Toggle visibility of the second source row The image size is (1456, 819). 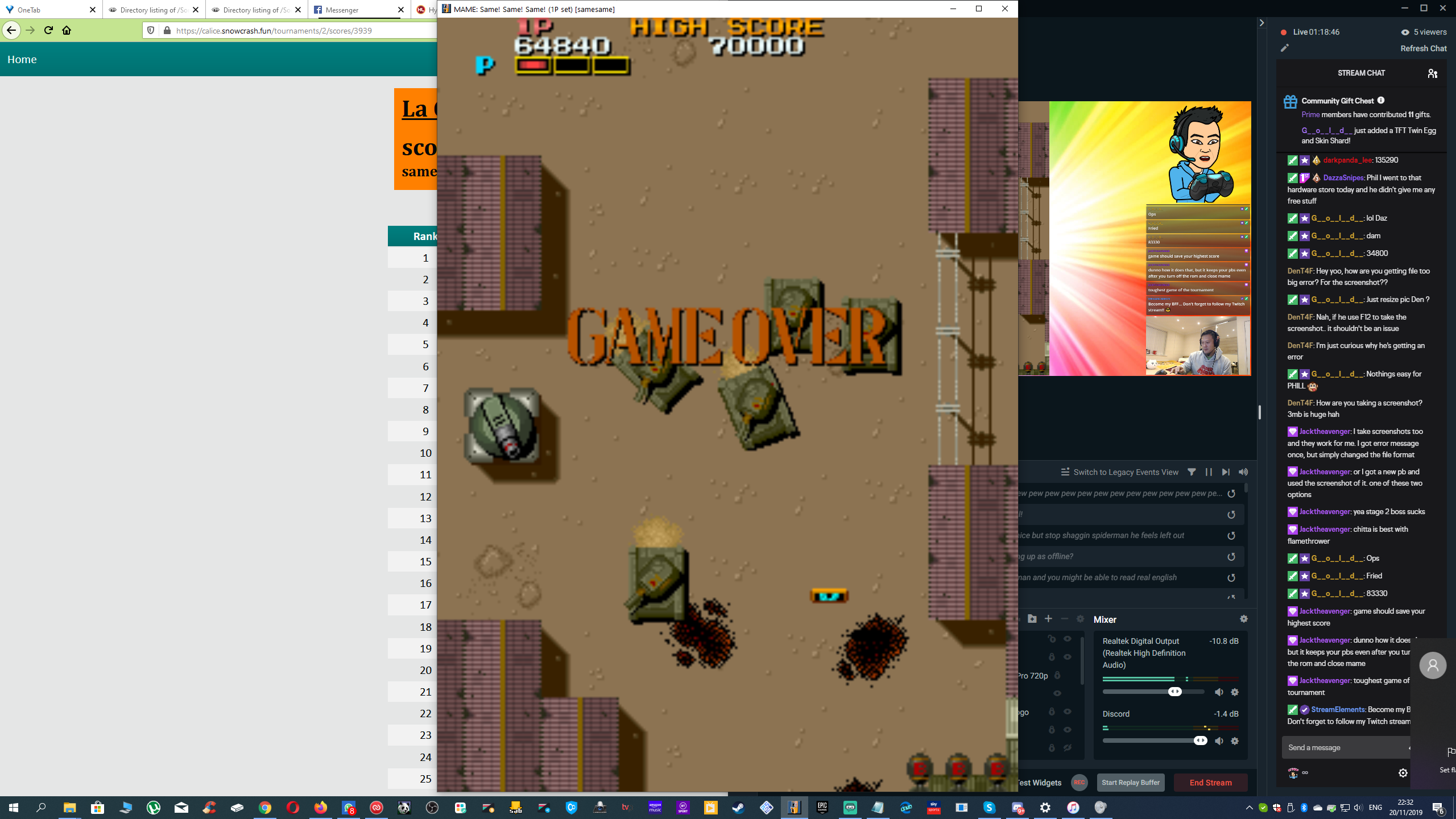click(x=1068, y=657)
